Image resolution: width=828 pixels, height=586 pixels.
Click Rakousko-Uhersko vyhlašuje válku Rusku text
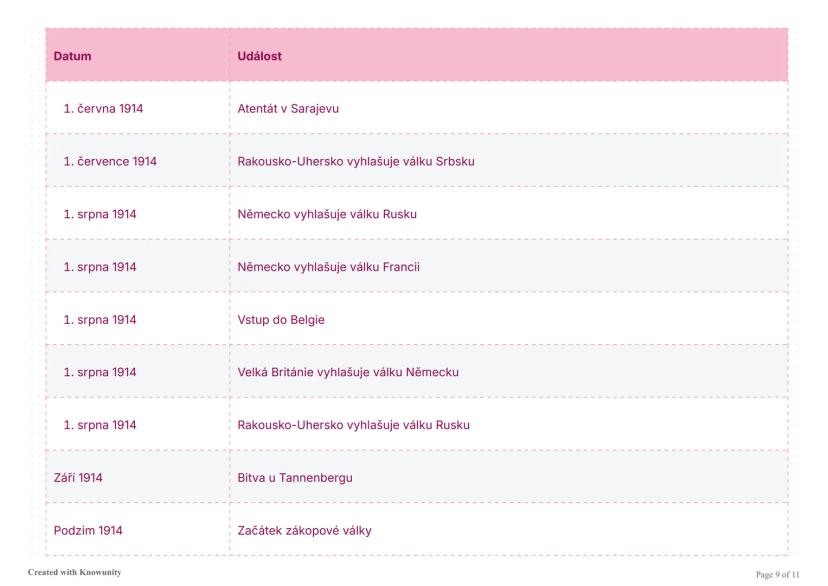pos(353,425)
